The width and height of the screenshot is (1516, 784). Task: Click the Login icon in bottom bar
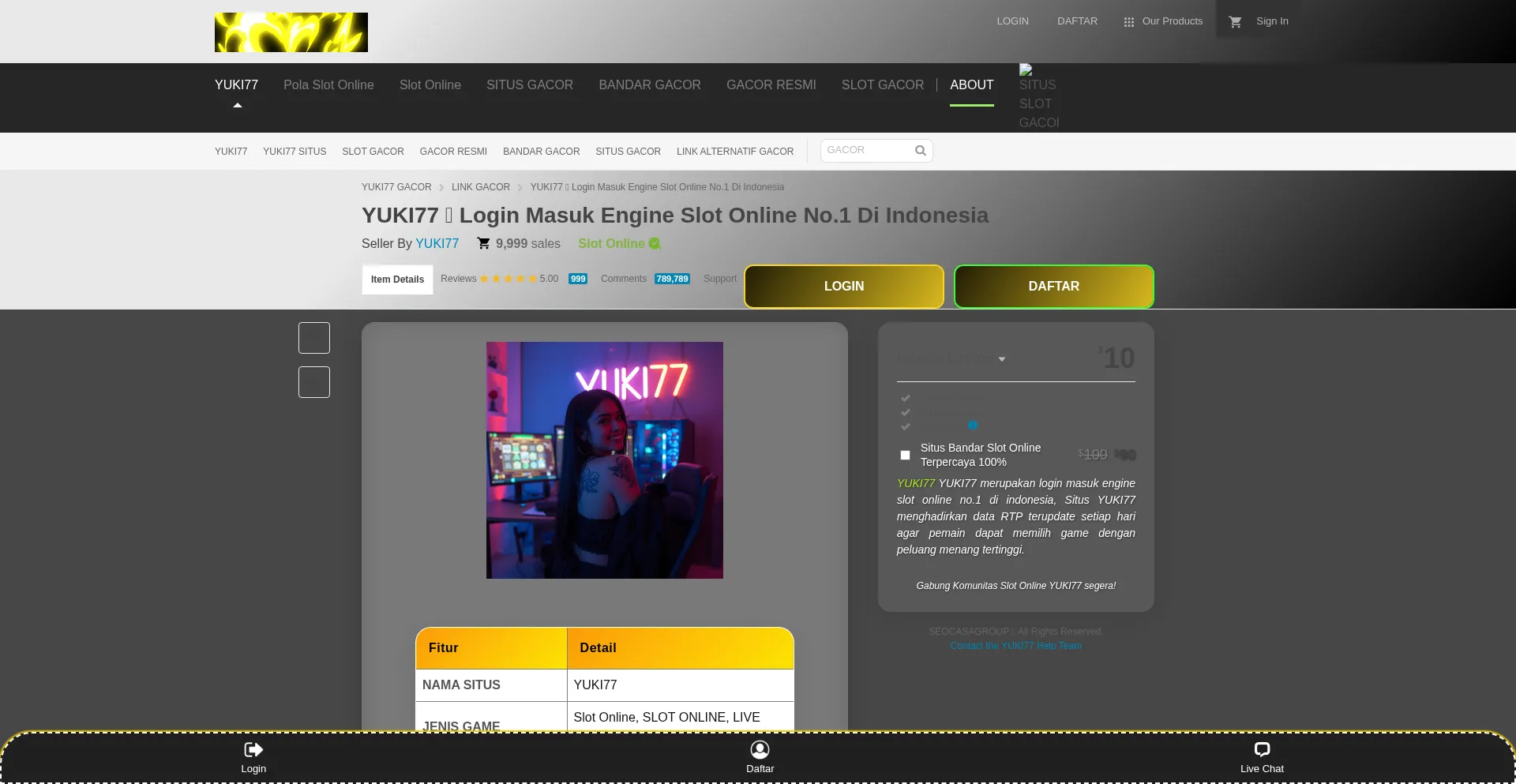[x=253, y=749]
